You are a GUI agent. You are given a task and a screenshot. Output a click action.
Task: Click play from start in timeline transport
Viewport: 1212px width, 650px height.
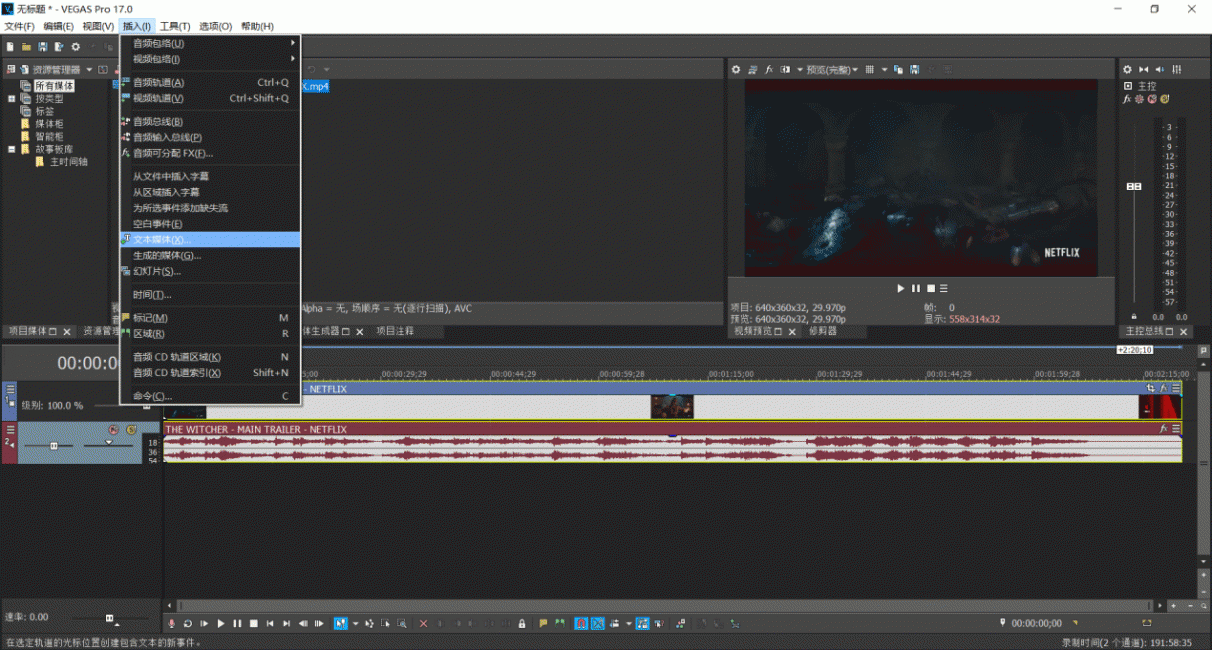coord(204,623)
